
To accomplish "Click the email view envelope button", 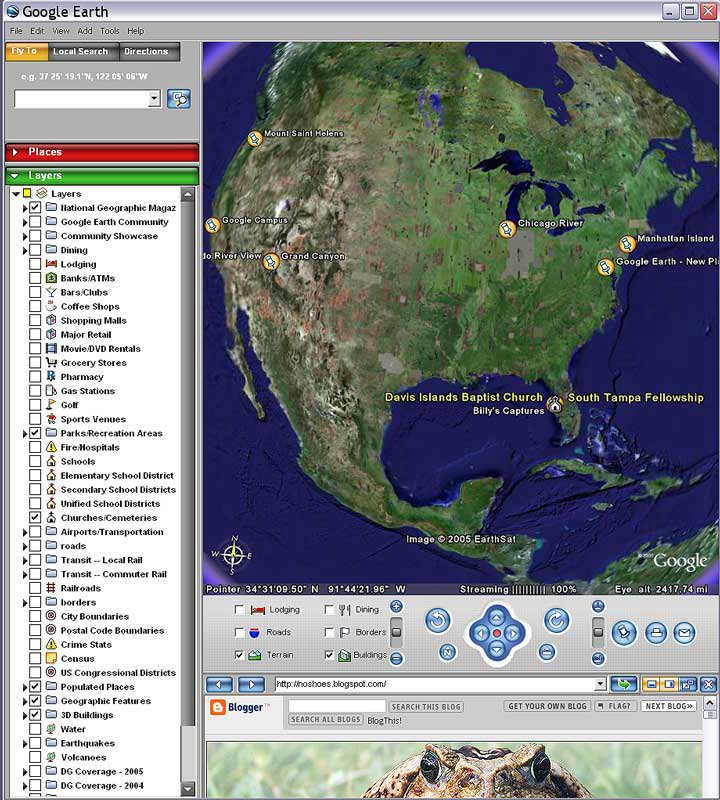I will pyautogui.click(x=684, y=633).
